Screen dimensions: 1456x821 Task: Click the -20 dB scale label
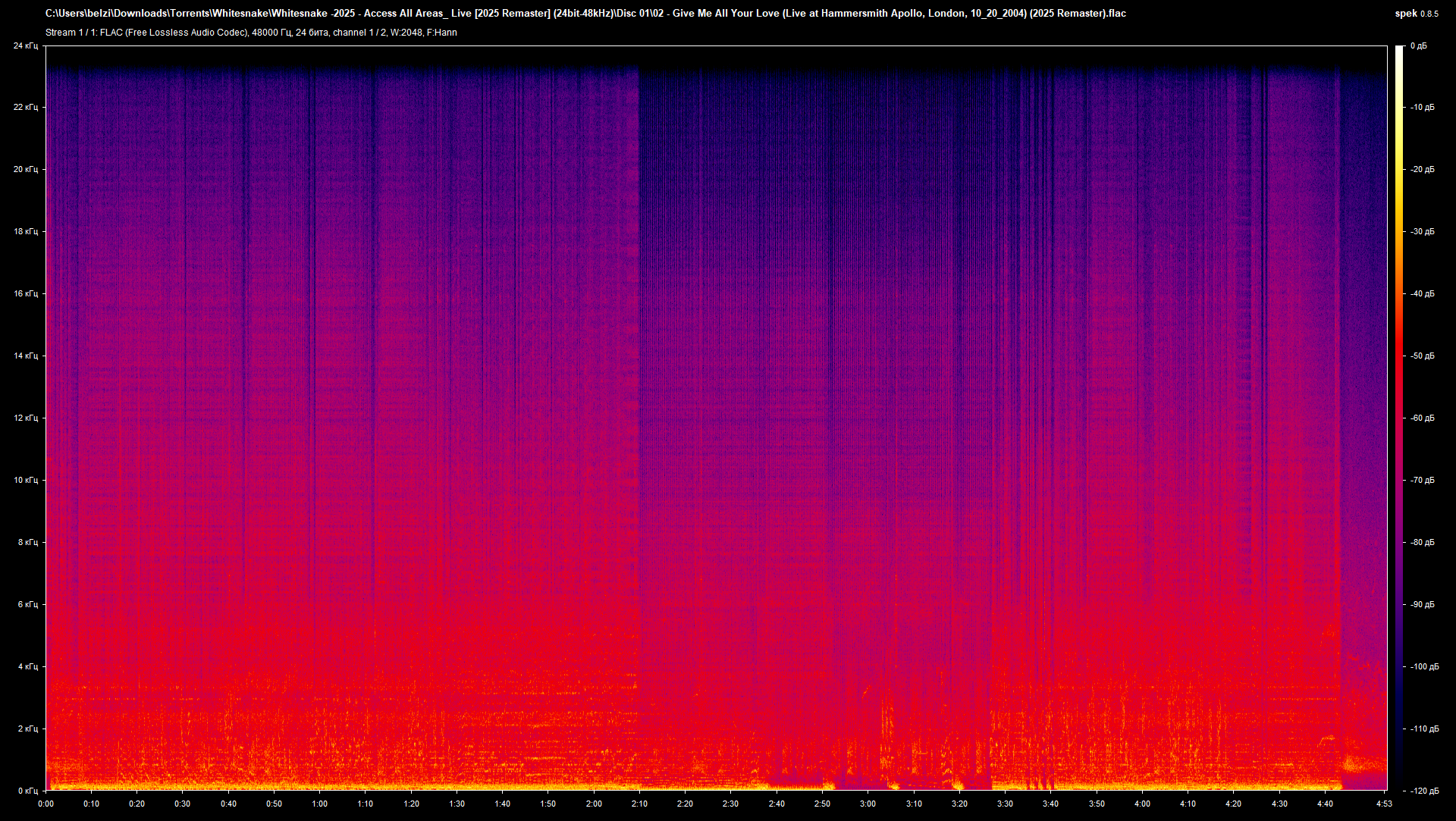[1422, 169]
